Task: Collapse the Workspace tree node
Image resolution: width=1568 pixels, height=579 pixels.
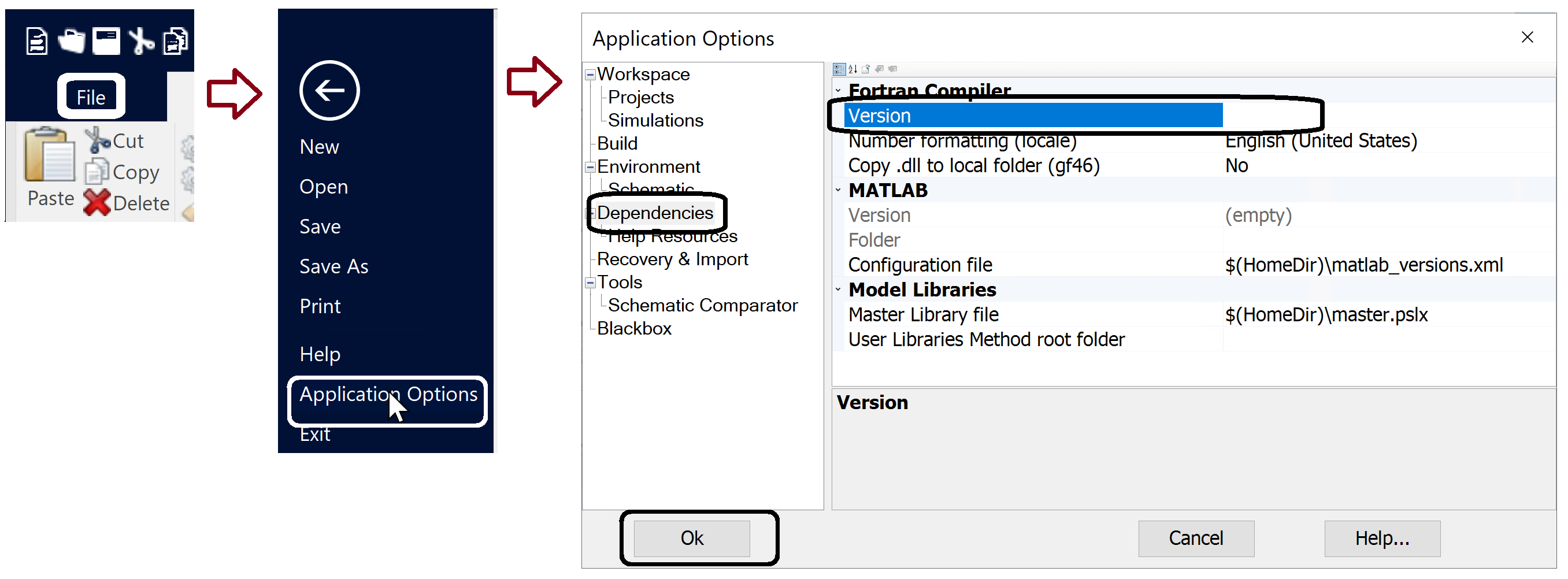Action: point(590,75)
